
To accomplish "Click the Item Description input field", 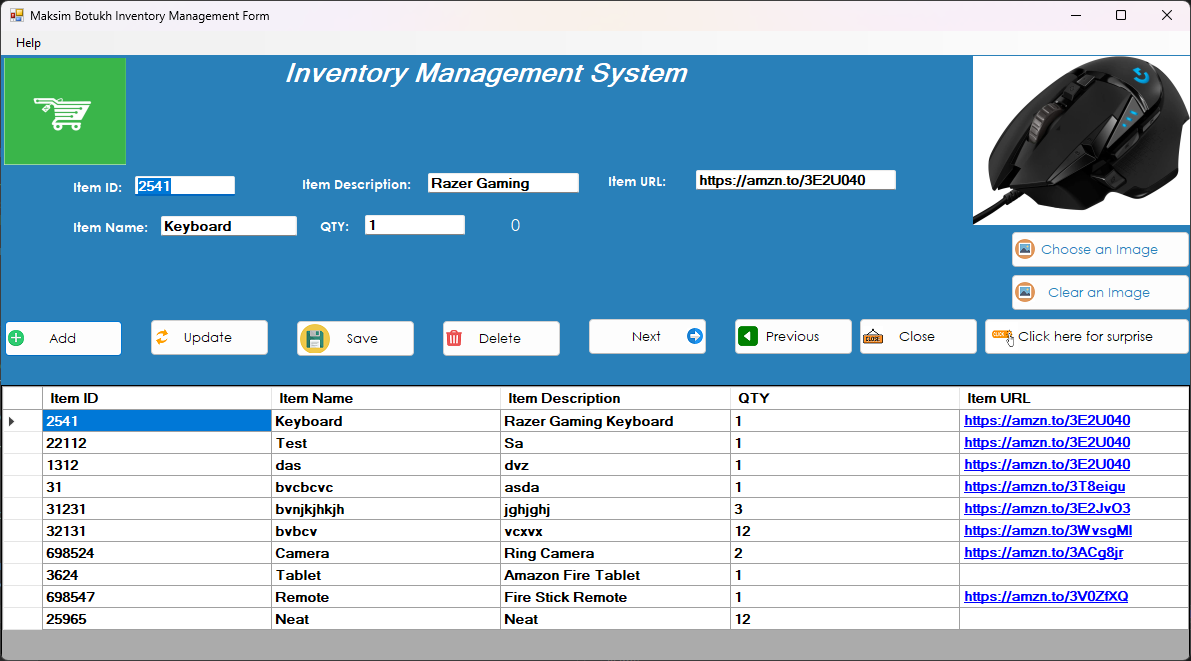I will point(503,183).
